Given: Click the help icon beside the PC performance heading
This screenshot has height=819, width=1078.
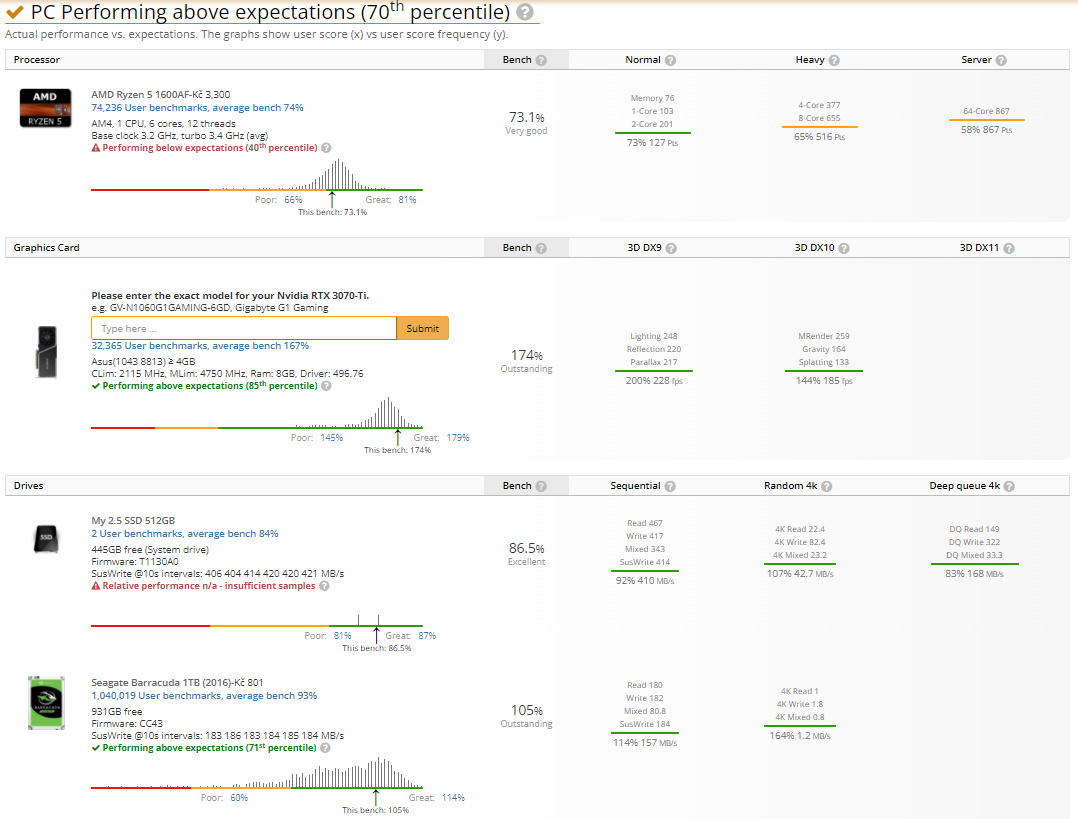Looking at the screenshot, I should [x=525, y=12].
